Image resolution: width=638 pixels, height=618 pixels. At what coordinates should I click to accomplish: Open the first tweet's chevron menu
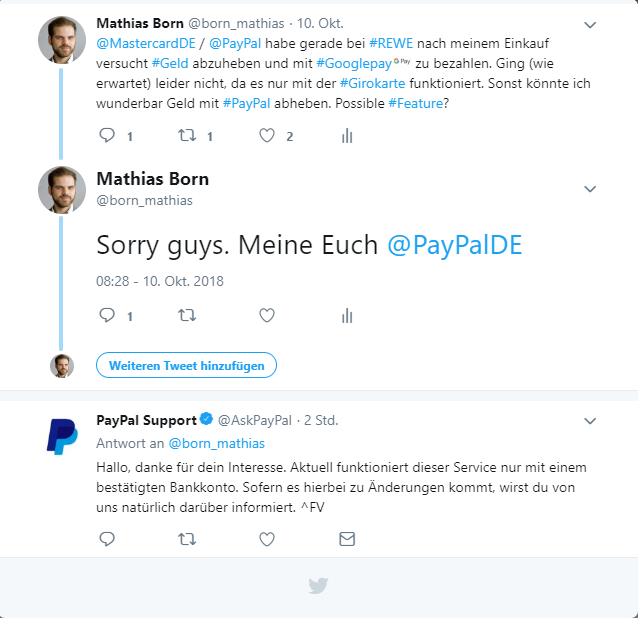coord(590,24)
